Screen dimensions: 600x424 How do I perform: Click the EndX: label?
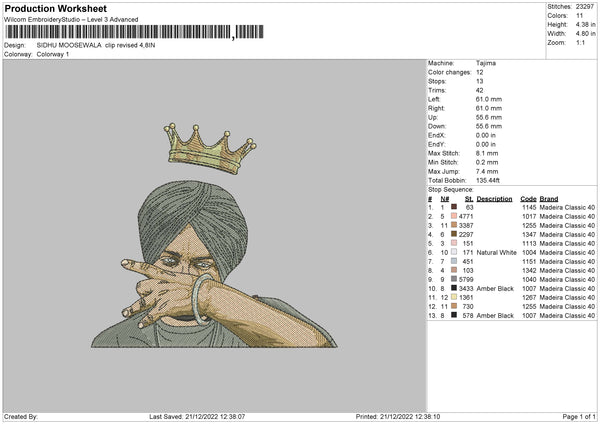[x=437, y=135]
